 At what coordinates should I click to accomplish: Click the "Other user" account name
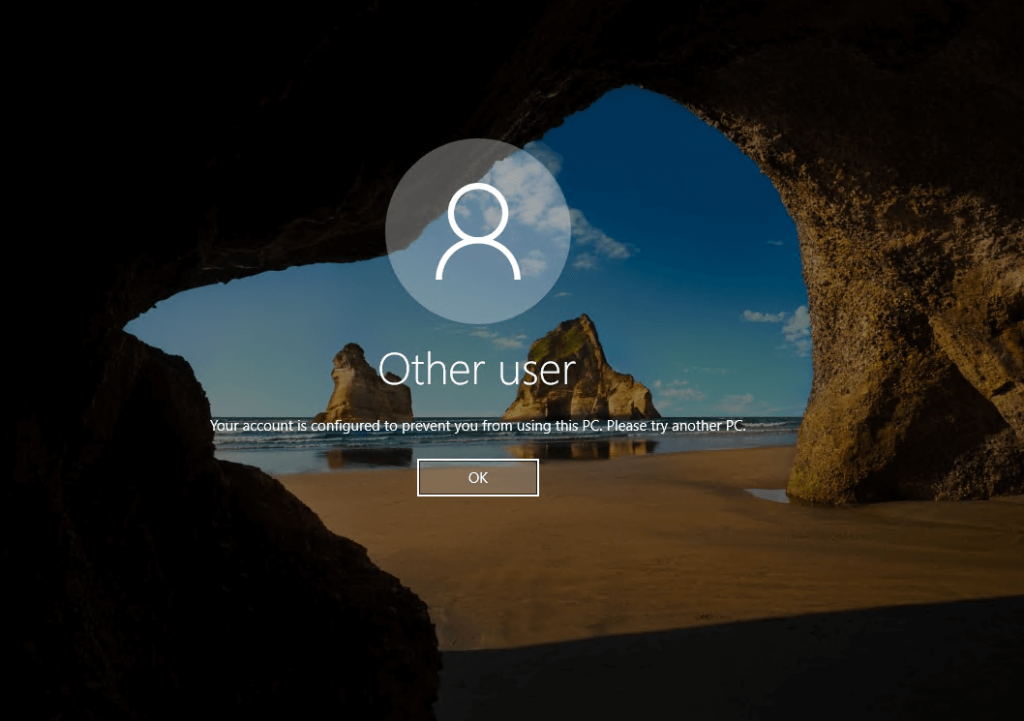pyautogui.click(x=478, y=369)
